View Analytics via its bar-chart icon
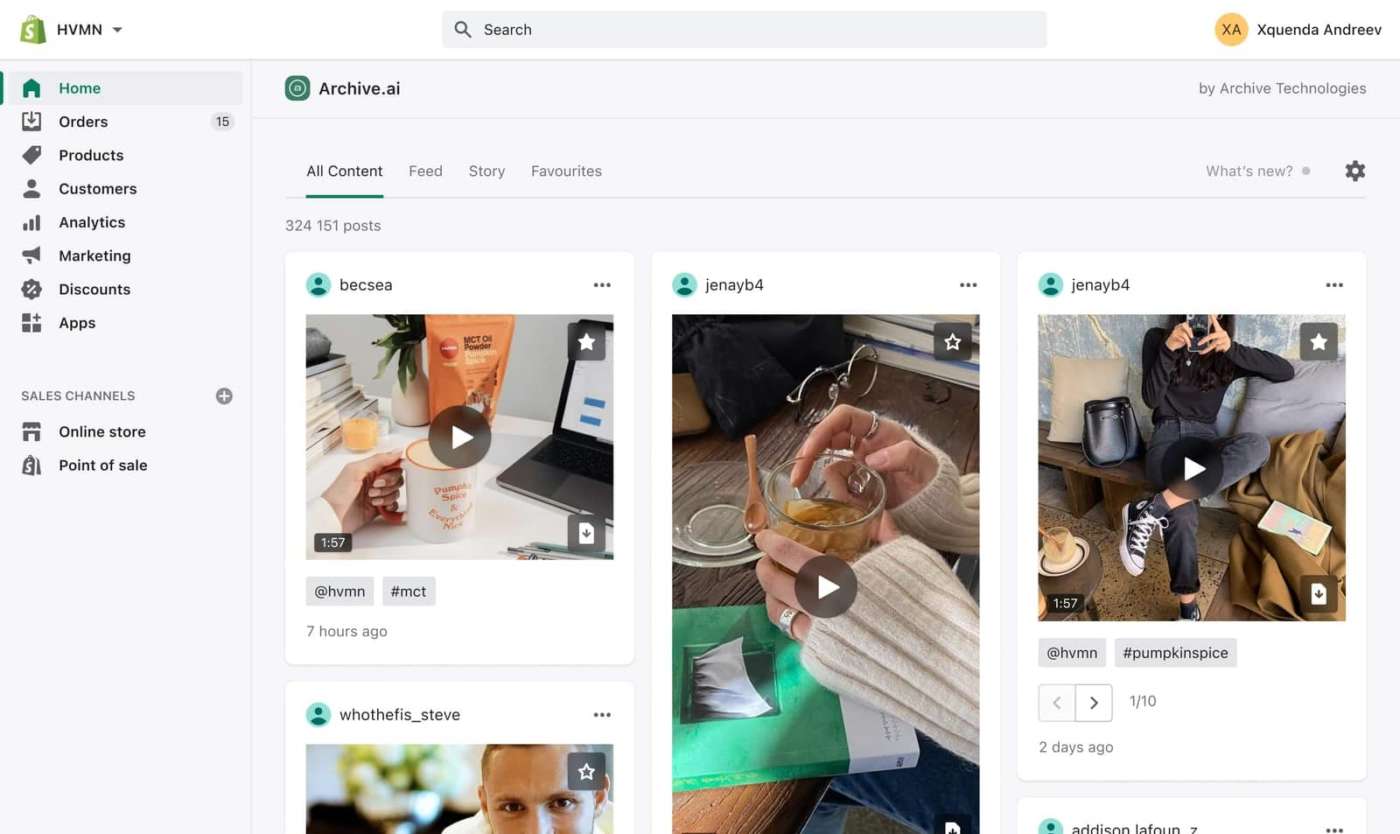This screenshot has width=1400, height=834. pos(35,222)
